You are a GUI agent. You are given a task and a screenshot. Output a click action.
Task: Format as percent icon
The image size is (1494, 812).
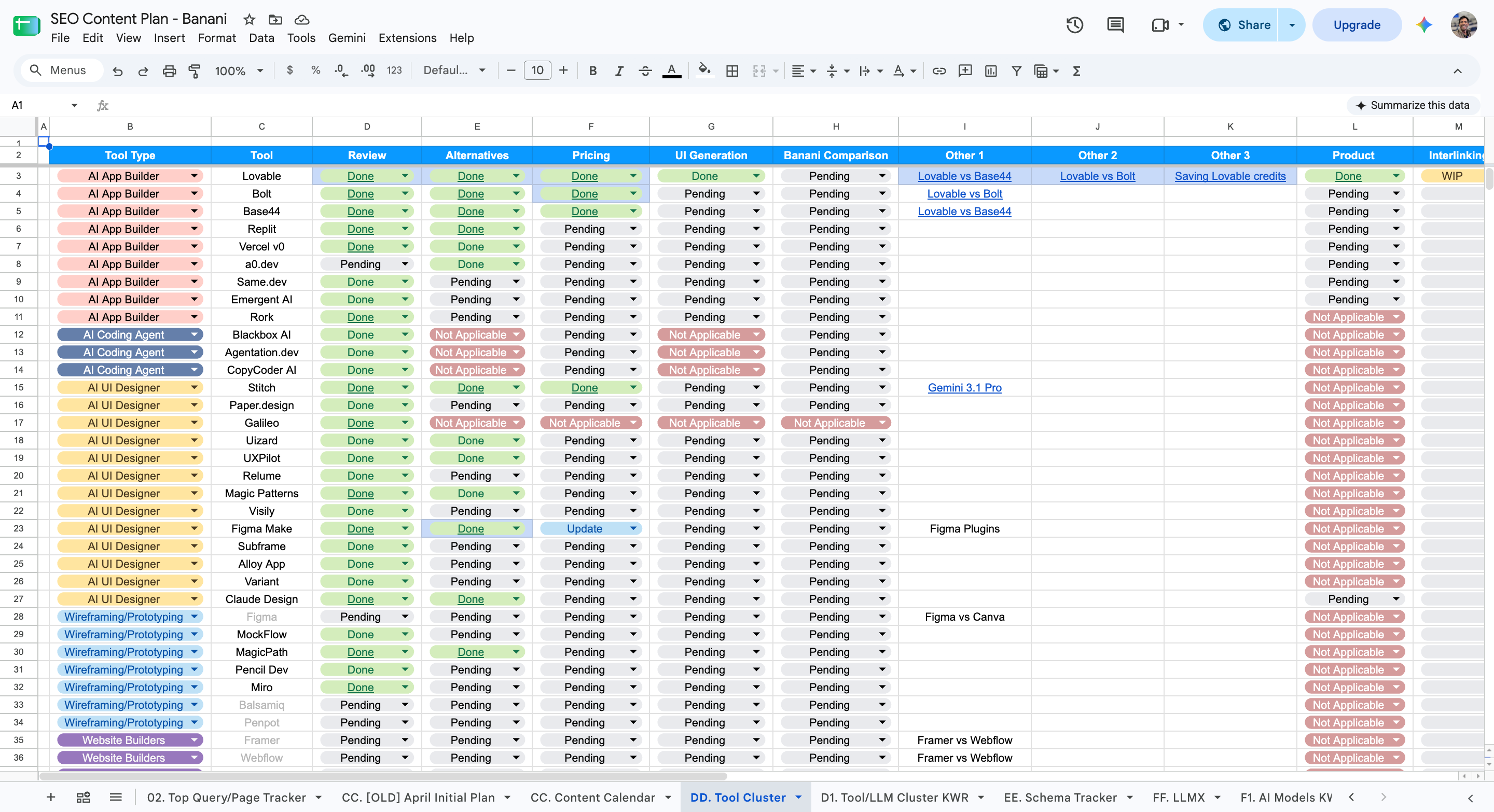click(x=315, y=70)
